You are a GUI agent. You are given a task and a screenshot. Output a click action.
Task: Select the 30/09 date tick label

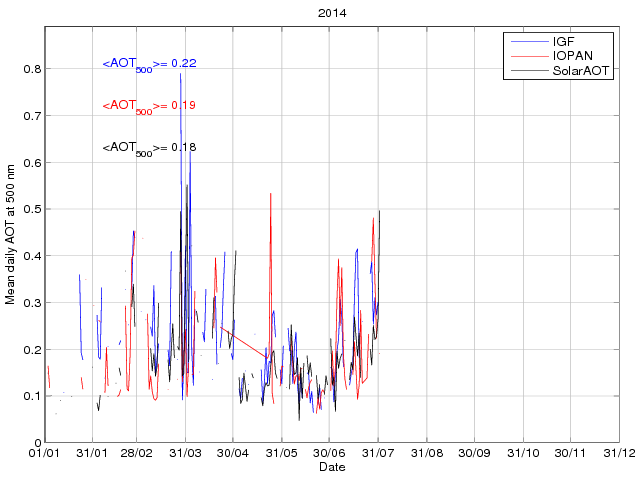coord(474,454)
